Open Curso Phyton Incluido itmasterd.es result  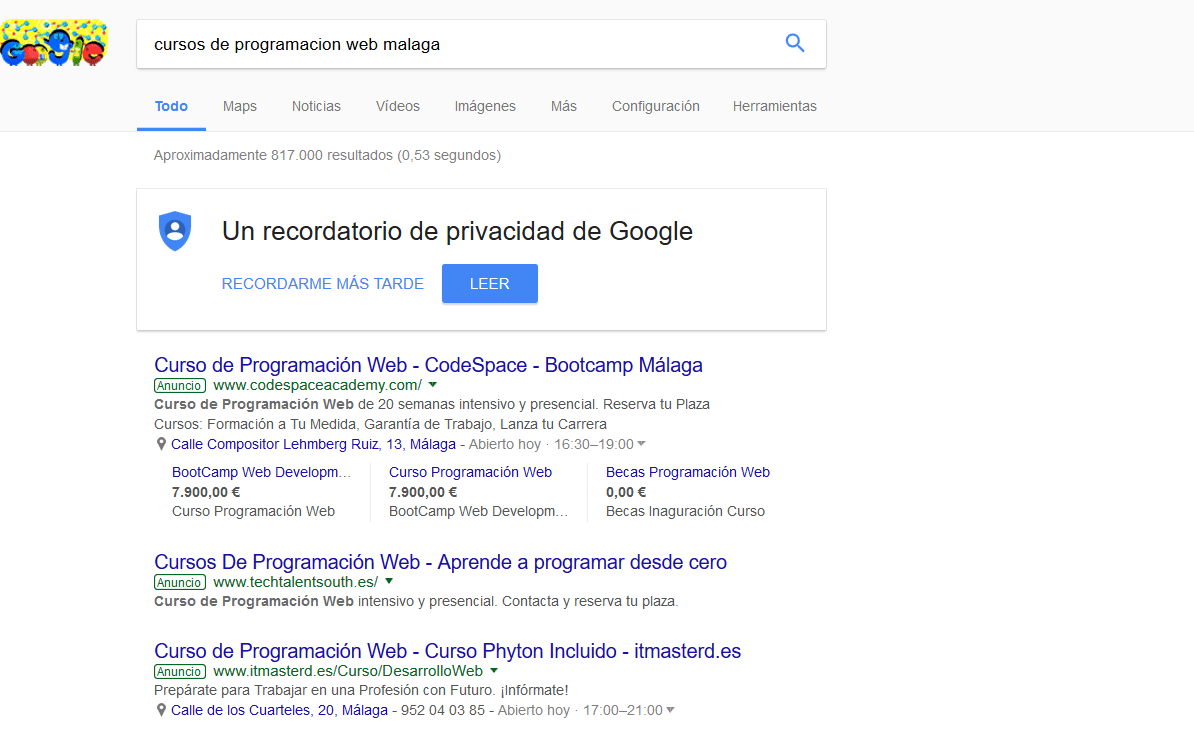click(447, 651)
